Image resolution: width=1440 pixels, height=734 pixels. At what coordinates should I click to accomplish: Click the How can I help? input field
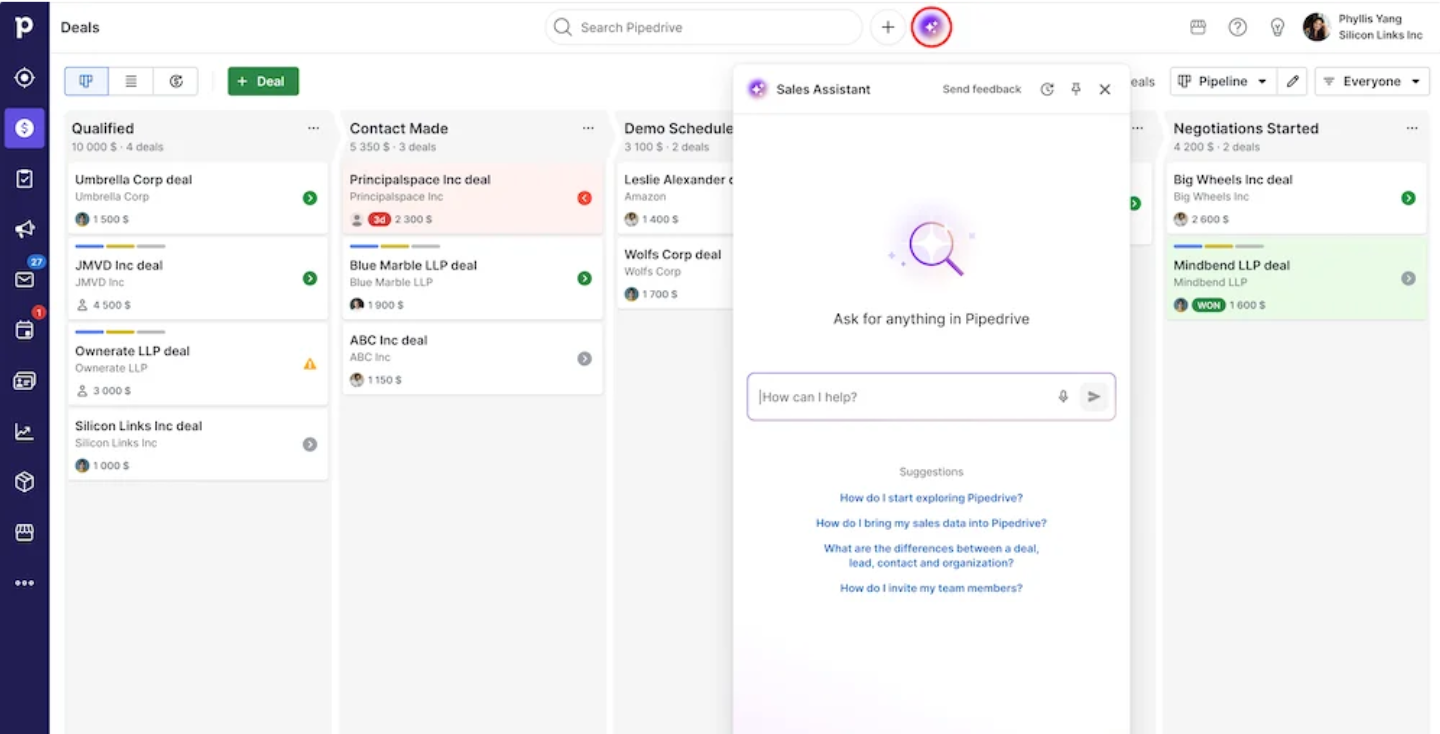point(931,397)
